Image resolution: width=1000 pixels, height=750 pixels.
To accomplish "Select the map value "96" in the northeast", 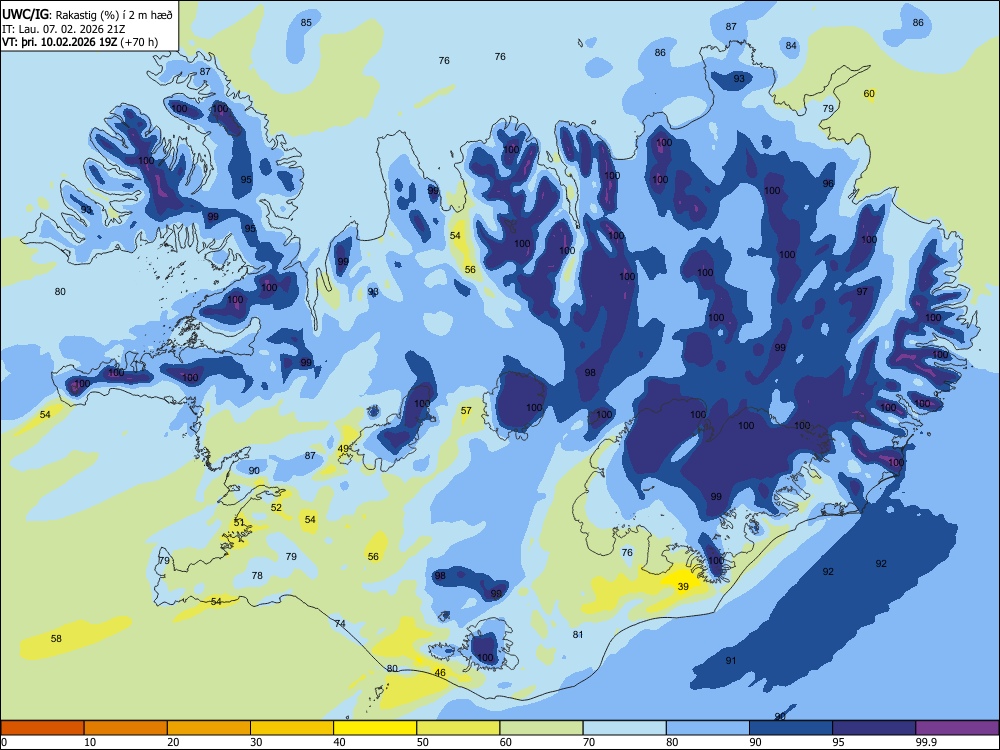I will click(828, 184).
